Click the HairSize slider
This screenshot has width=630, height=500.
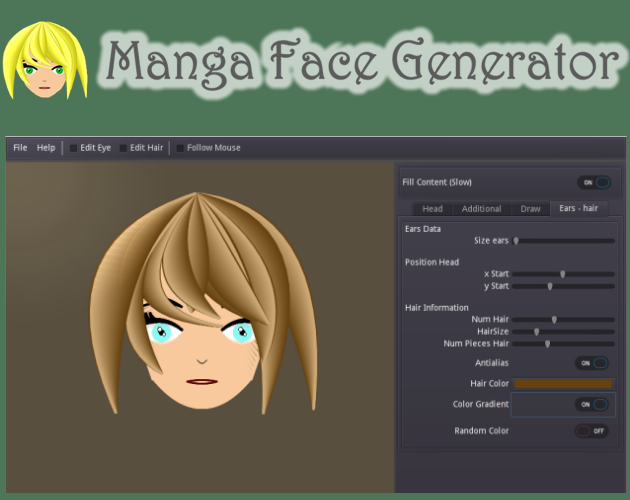(x=564, y=332)
